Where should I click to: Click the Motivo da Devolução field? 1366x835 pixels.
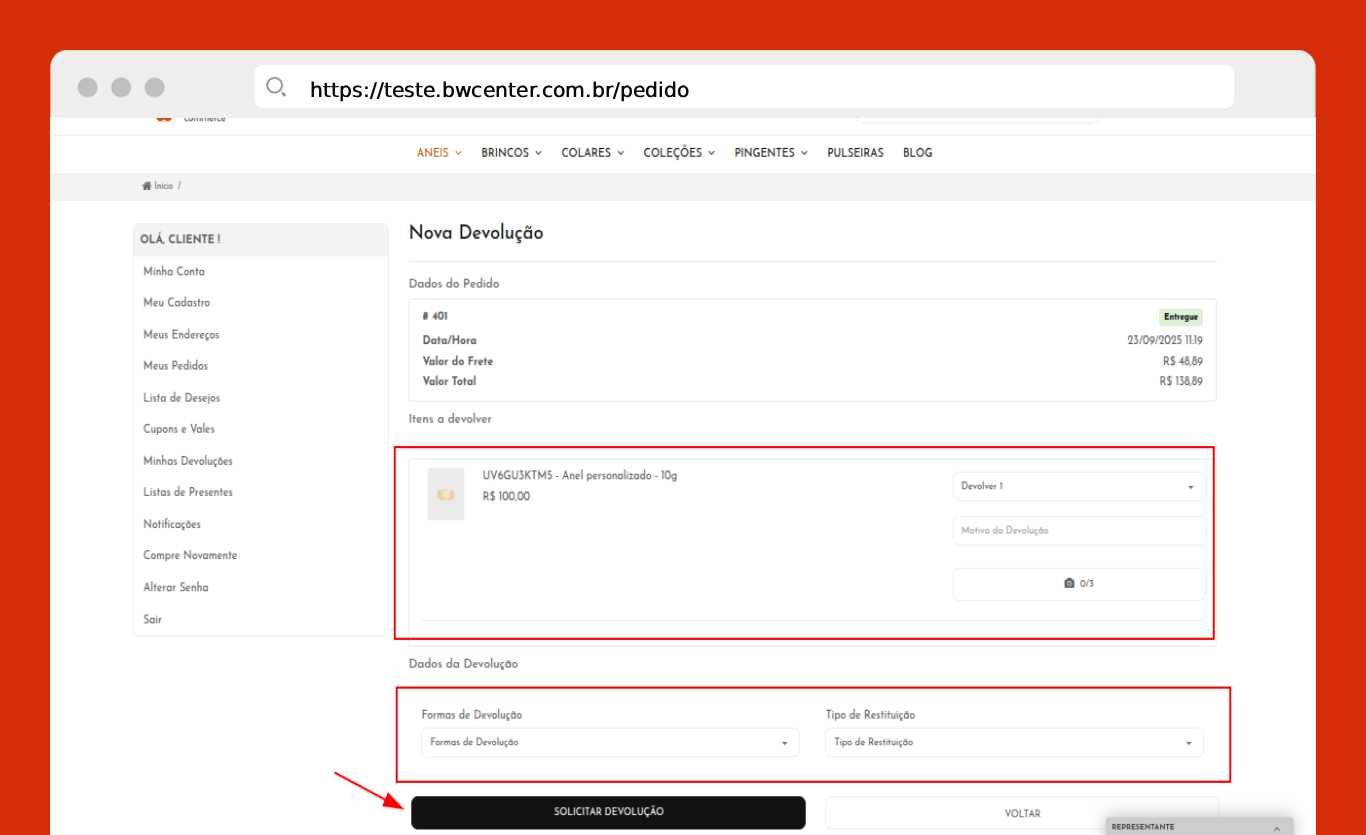[x=1078, y=531]
